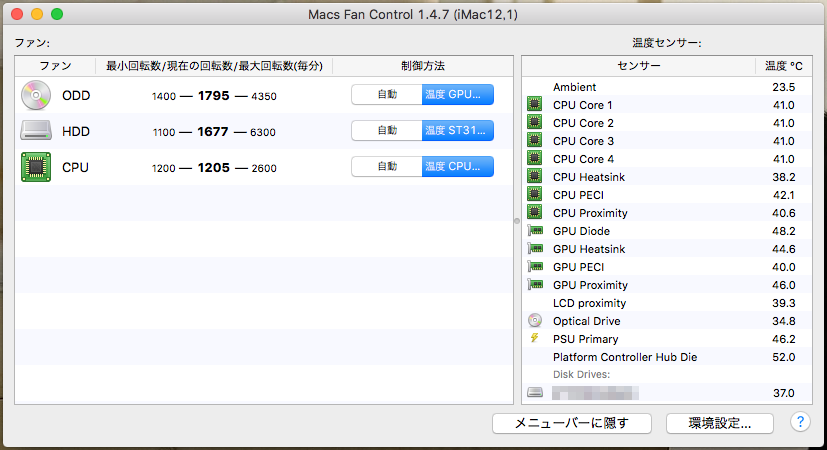The height and width of the screenshot is (450, 827).
Task: Click the センサー column header
Action: pos(639,66)
